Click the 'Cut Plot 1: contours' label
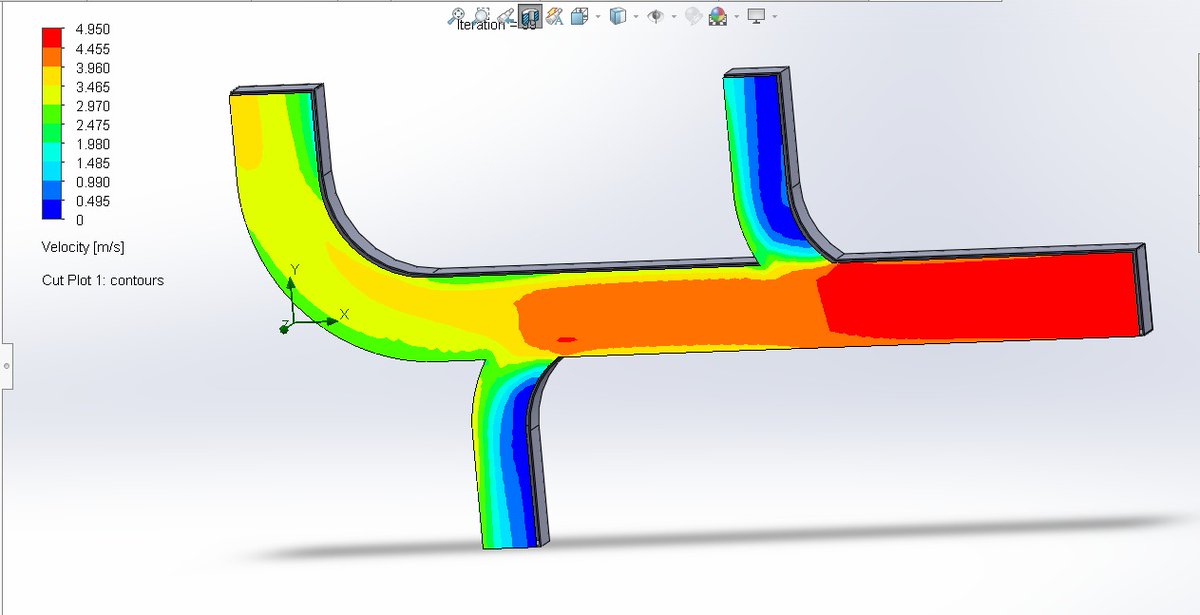Screen dimensions: 1200x615 tap(102, 280)
